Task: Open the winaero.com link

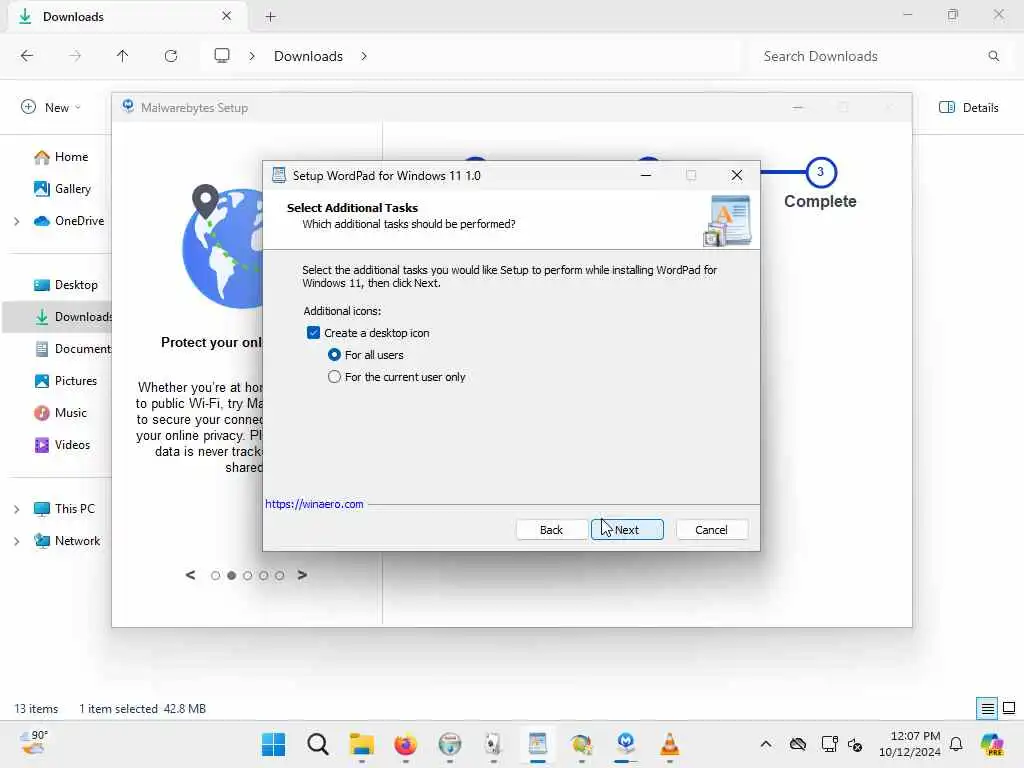Action: [314, 504]
